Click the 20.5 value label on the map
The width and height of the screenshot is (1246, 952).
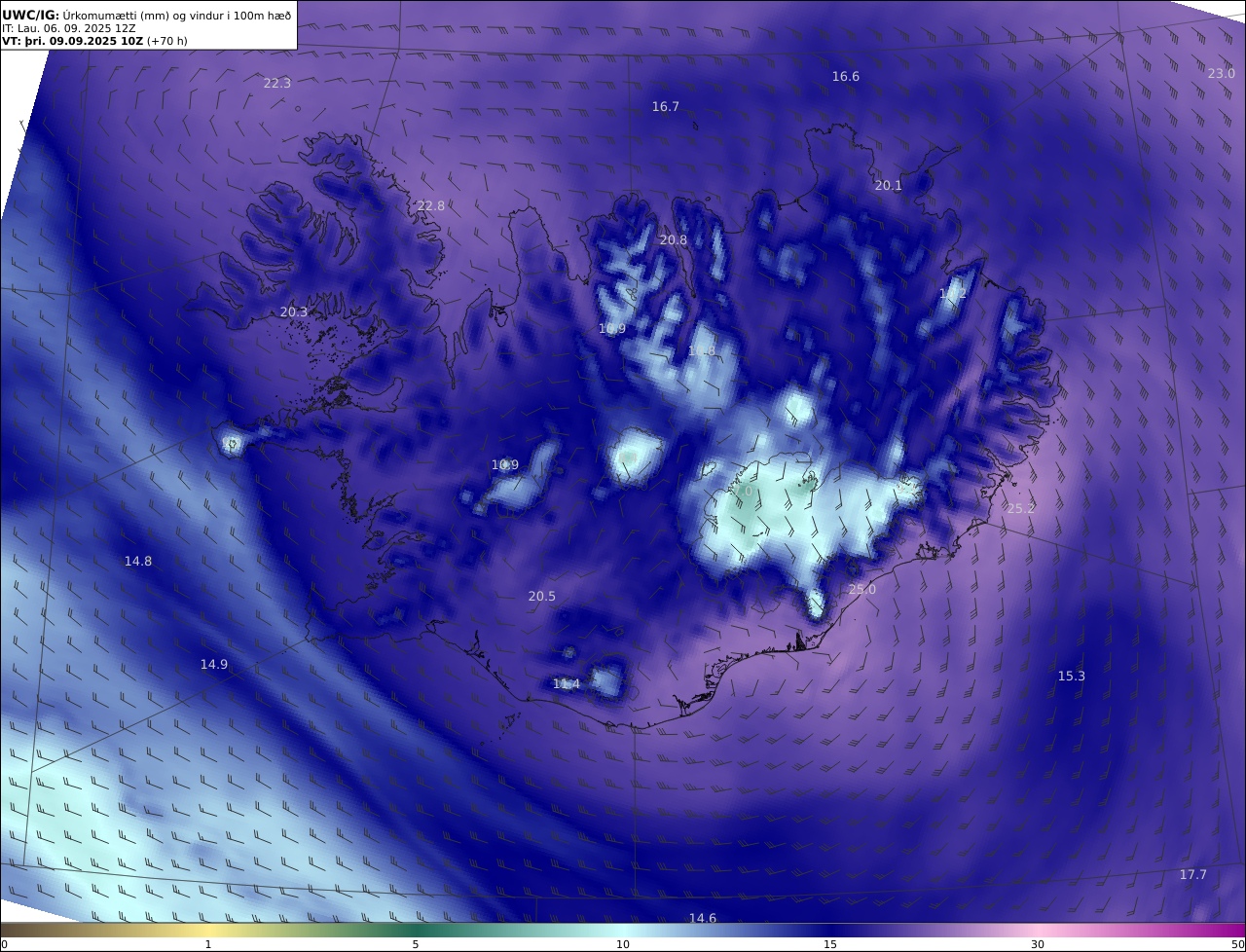click(542, 597)
